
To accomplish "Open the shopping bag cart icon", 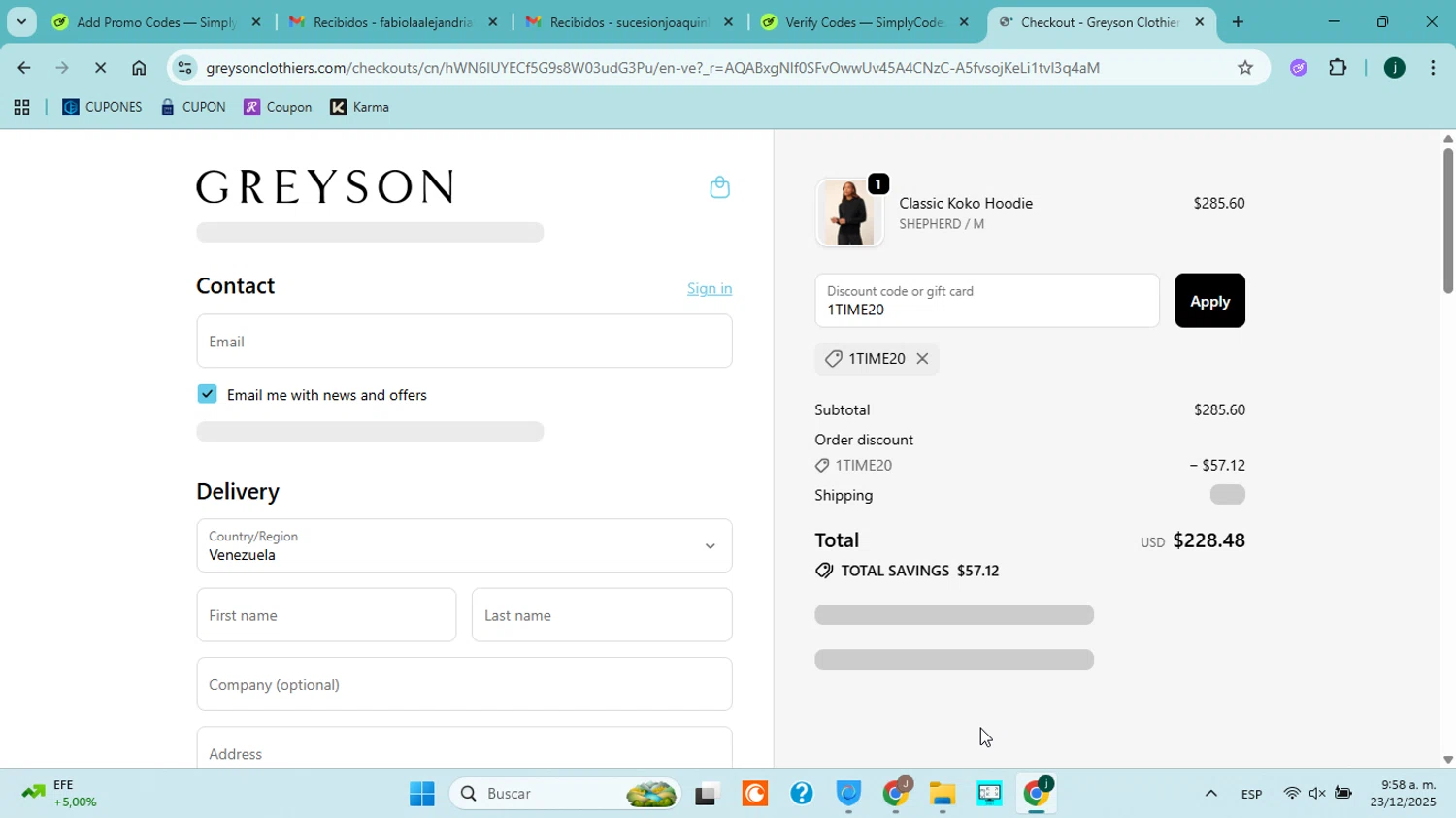I will (x=719, y=187).
